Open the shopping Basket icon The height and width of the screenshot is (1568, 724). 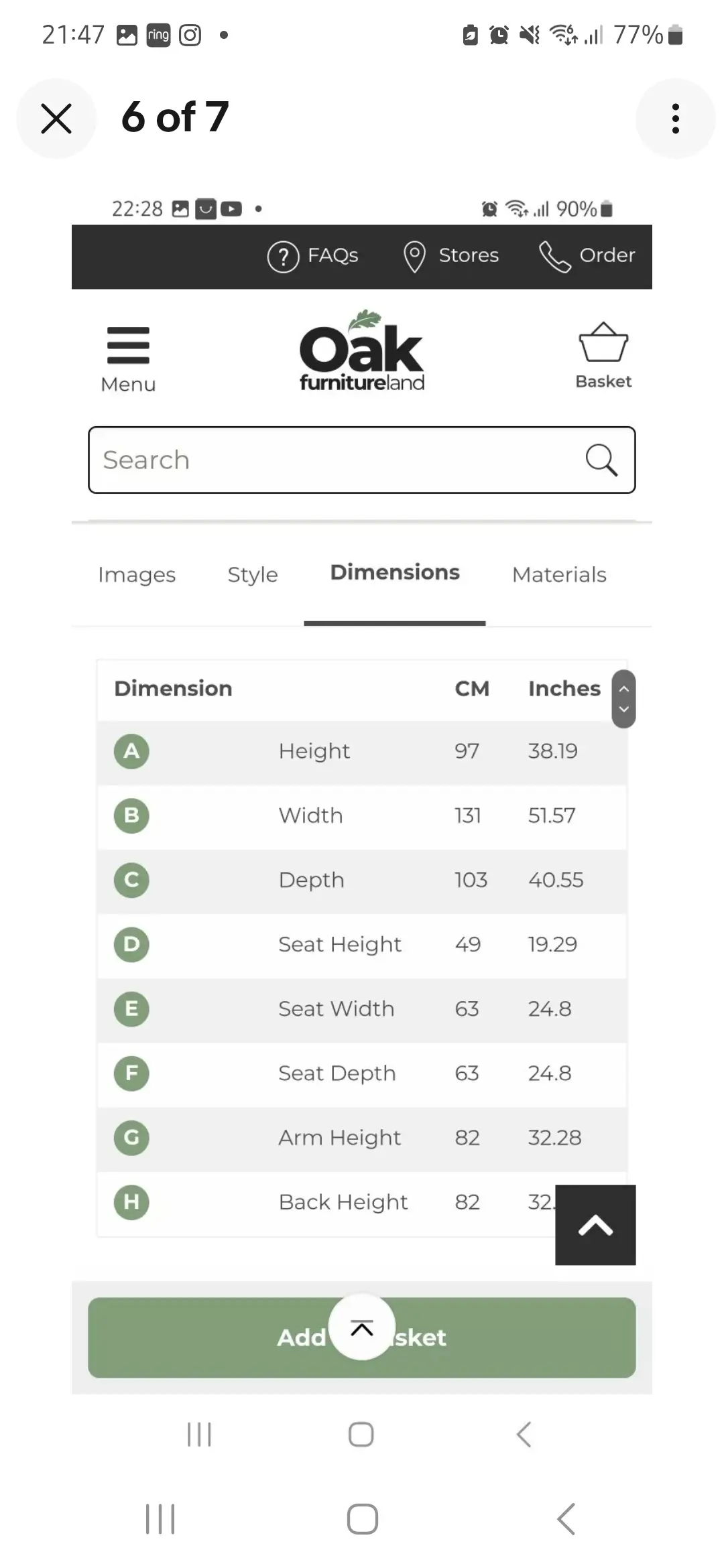point(603,343)
